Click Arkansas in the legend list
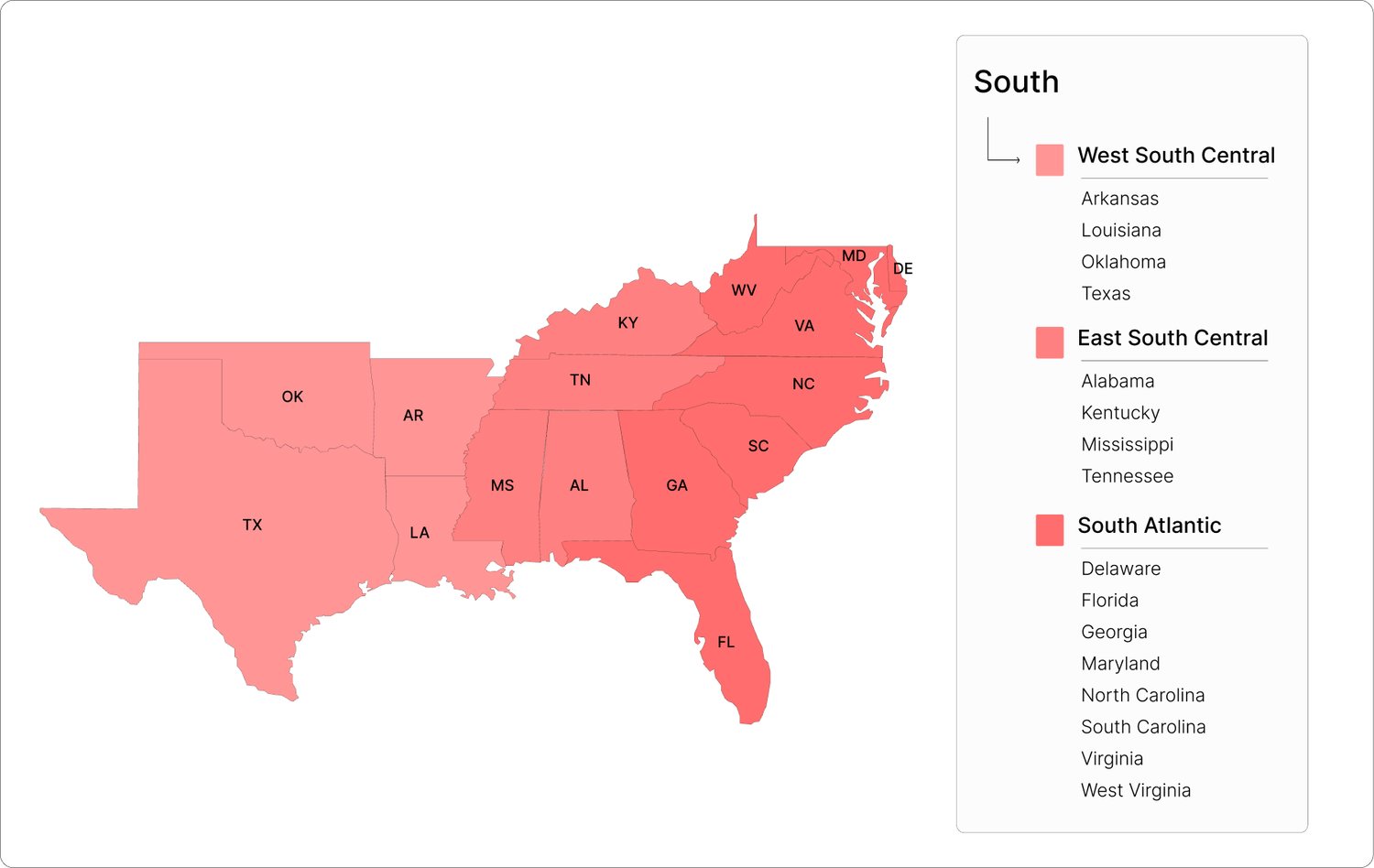 click(x=1119, y=199)
